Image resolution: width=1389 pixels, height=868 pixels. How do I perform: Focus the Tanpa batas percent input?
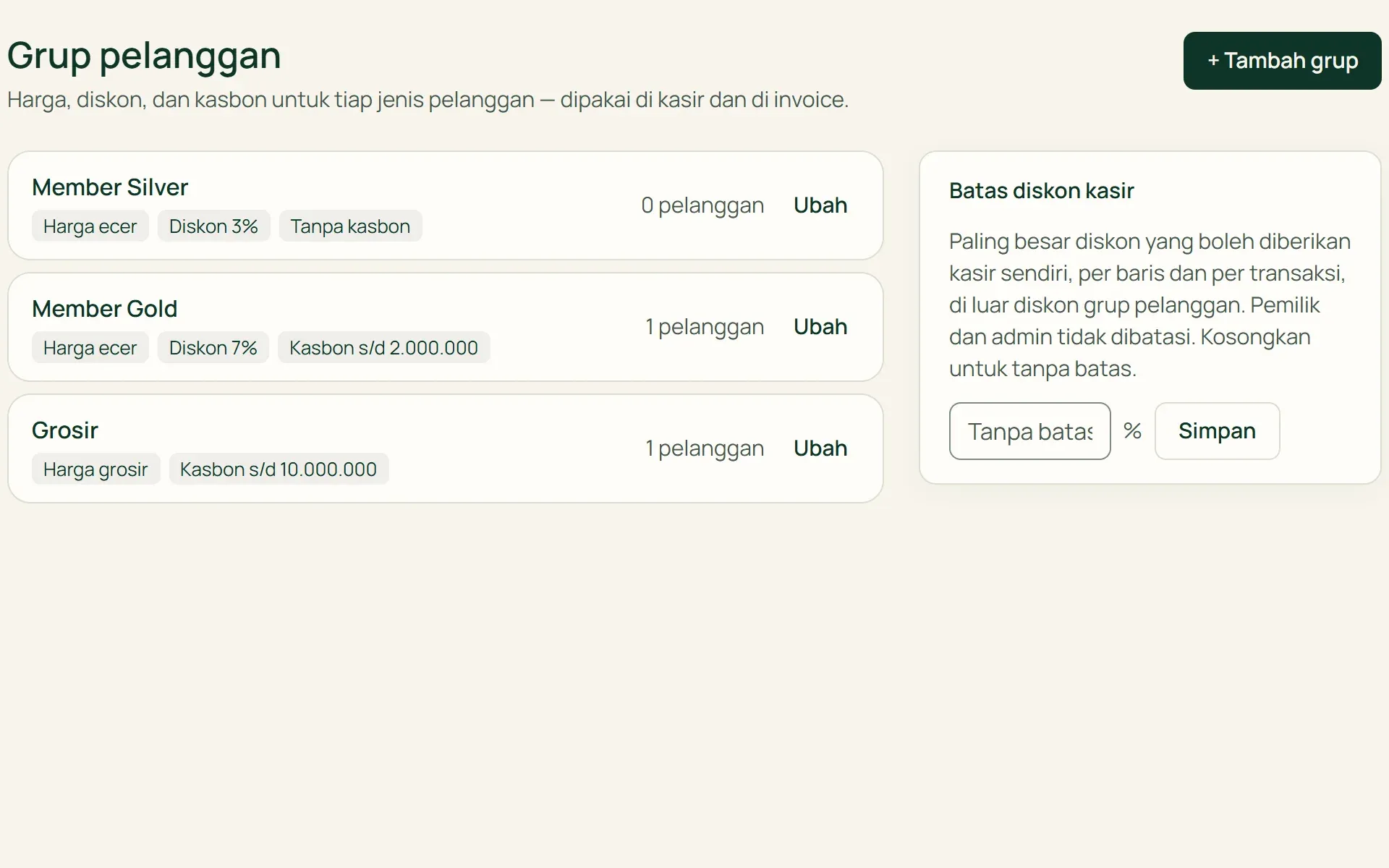1029,431
